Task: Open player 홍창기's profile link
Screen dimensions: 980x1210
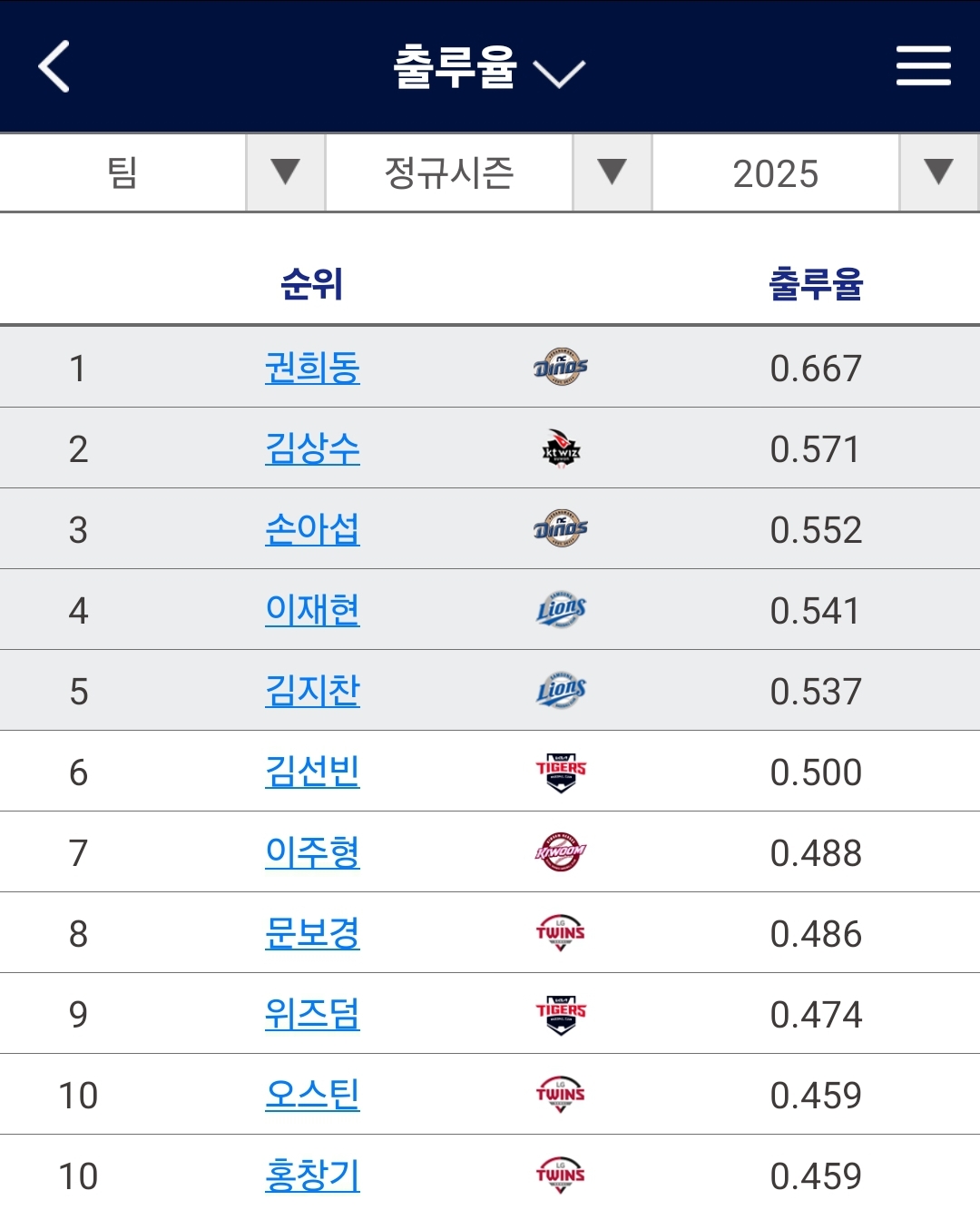Action: pos(312,1176)
